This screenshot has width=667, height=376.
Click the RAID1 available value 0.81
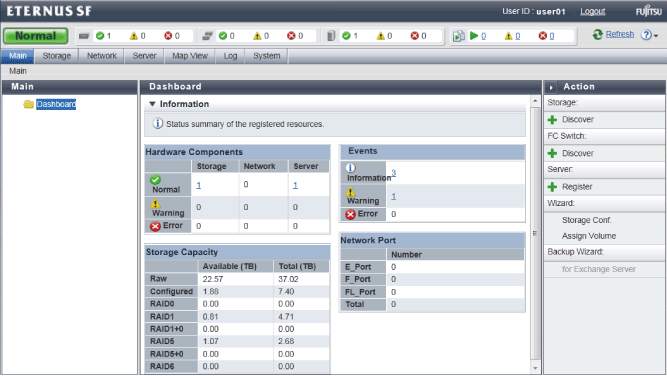click(x=211, y=316)
